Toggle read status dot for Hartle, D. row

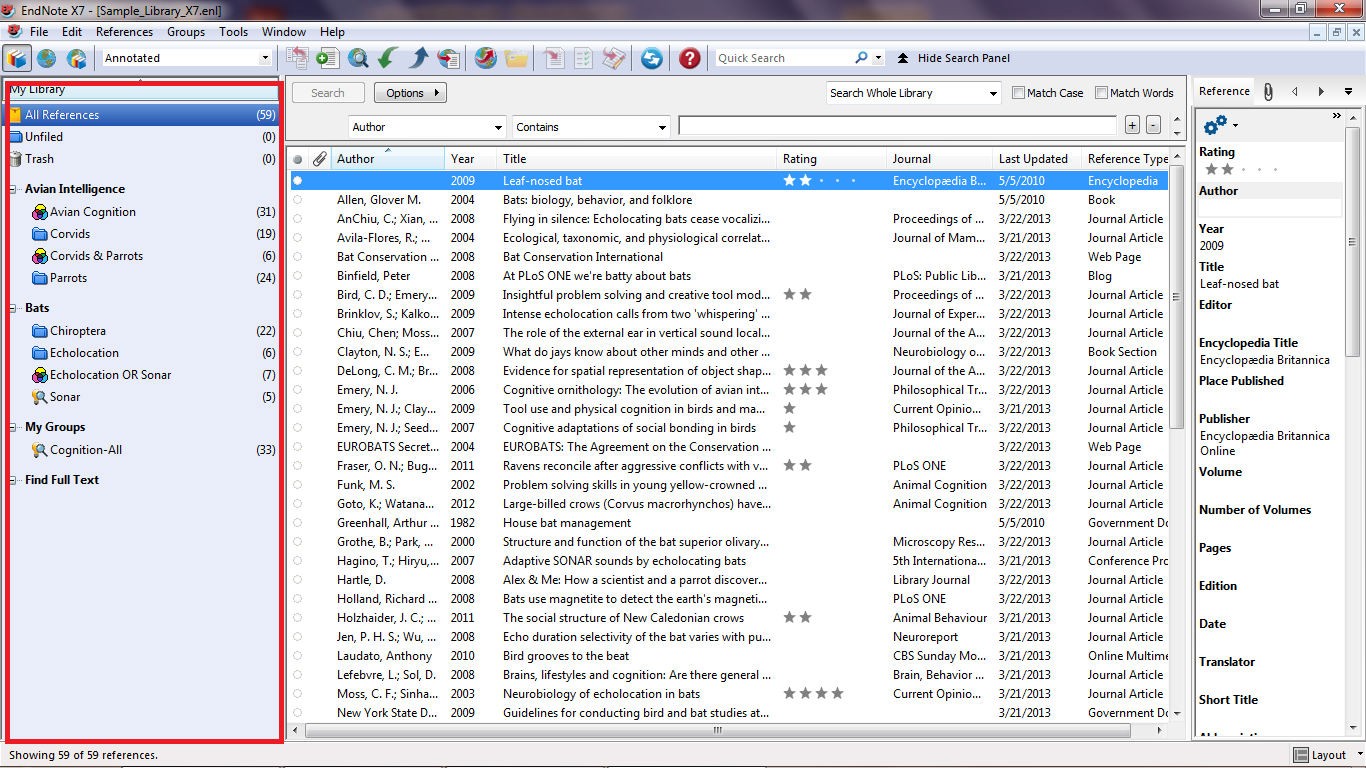(x=297, y=580)
